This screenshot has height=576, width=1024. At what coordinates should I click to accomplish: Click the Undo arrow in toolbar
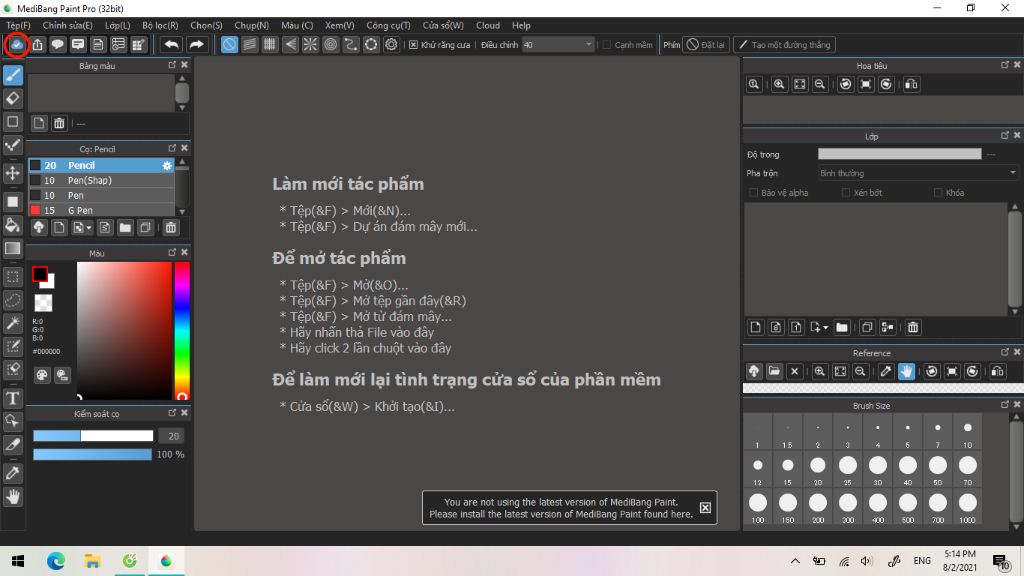[171, 44]
